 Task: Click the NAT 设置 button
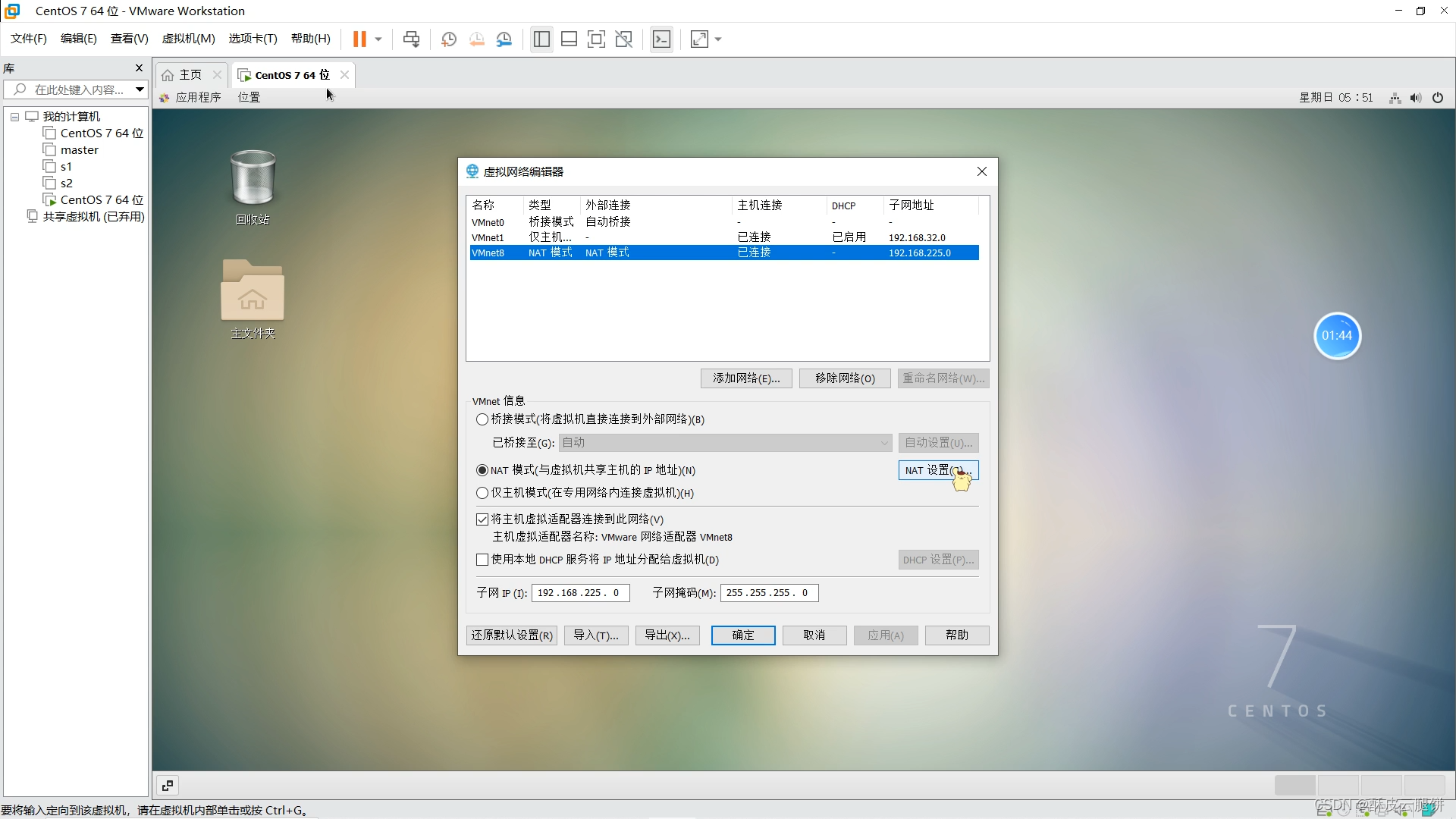coord(938,470)
